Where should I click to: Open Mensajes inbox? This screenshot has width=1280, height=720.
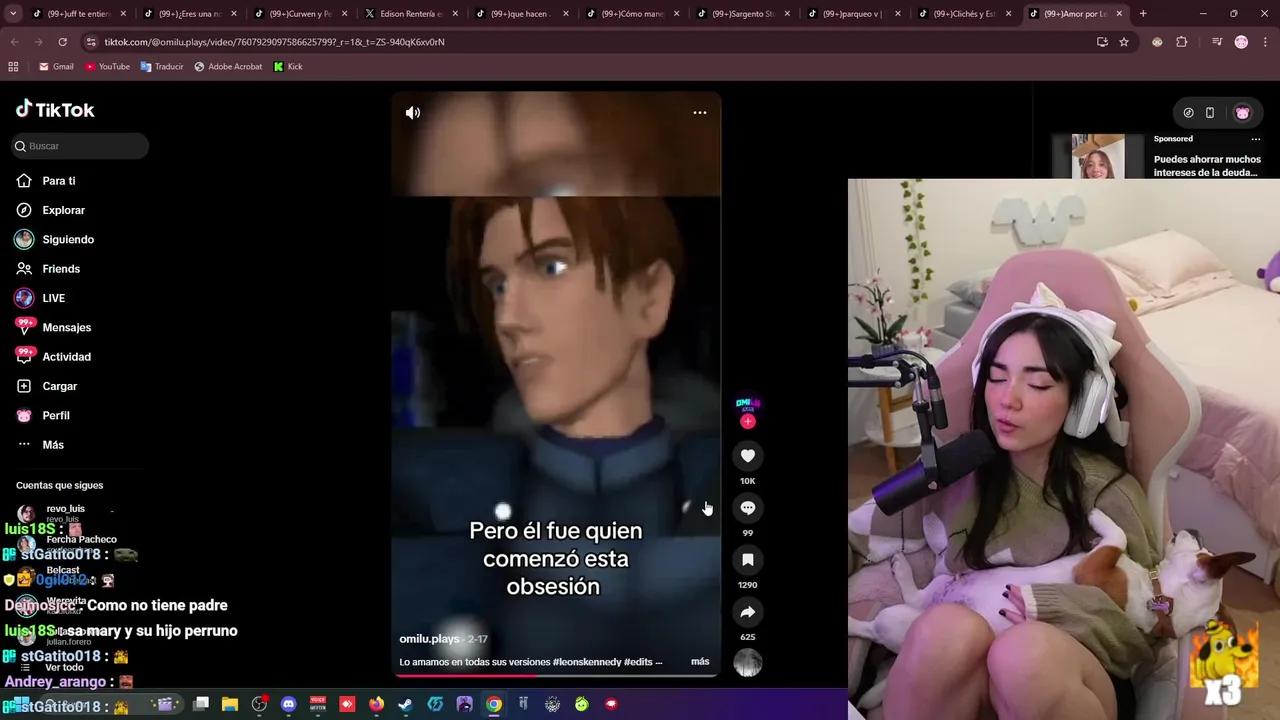(66, 328)
